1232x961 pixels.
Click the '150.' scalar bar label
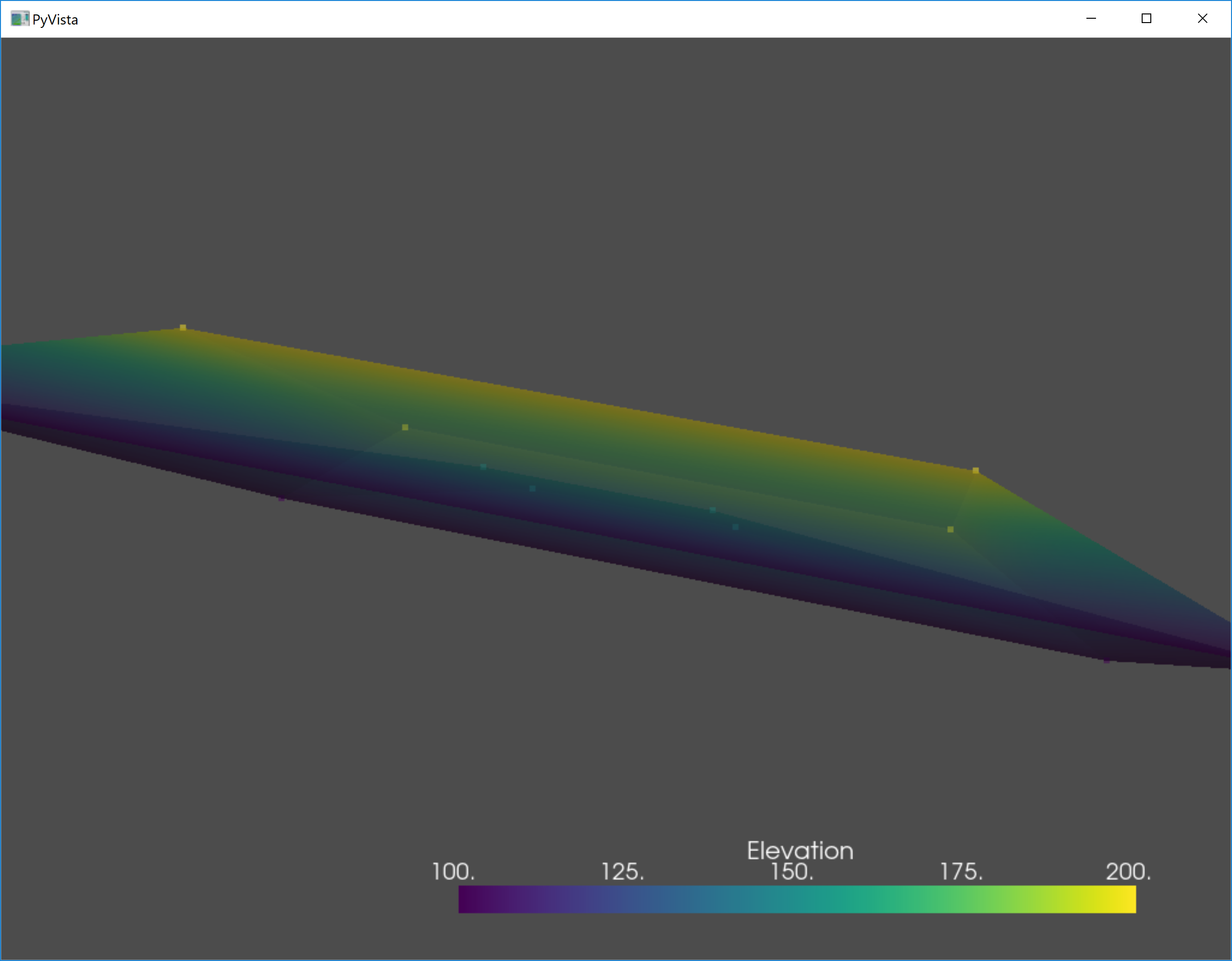[x=792, y=872]
